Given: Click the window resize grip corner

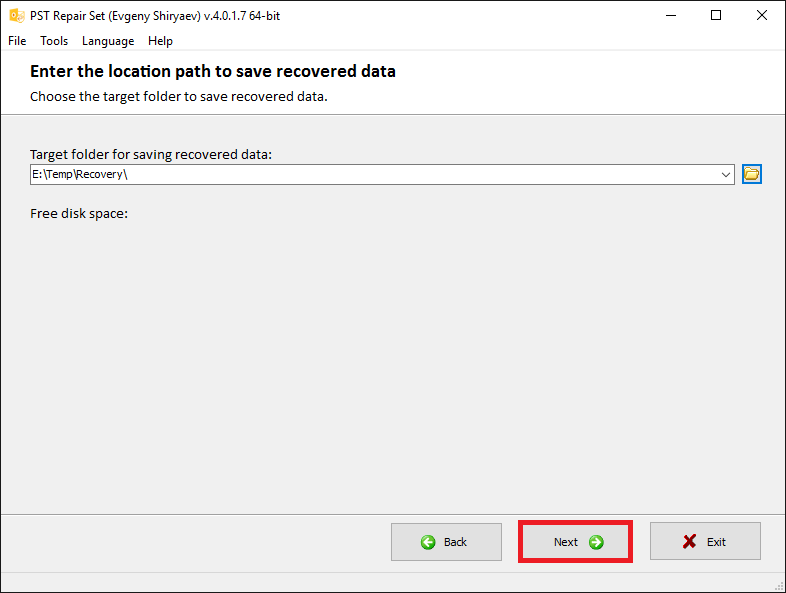Looking at the screenshot, I should point(779,586).
